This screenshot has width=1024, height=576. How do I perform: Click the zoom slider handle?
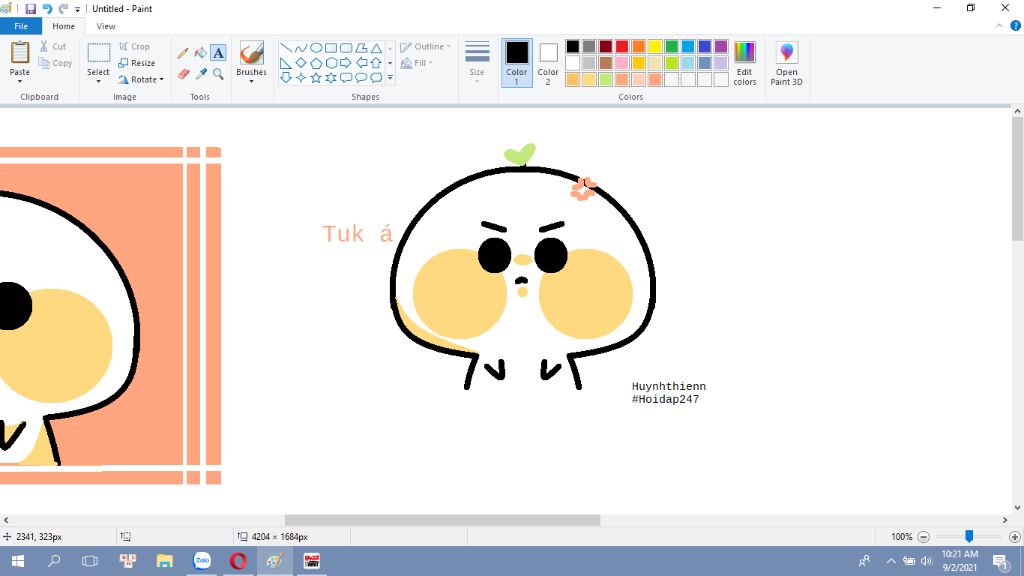969,536
